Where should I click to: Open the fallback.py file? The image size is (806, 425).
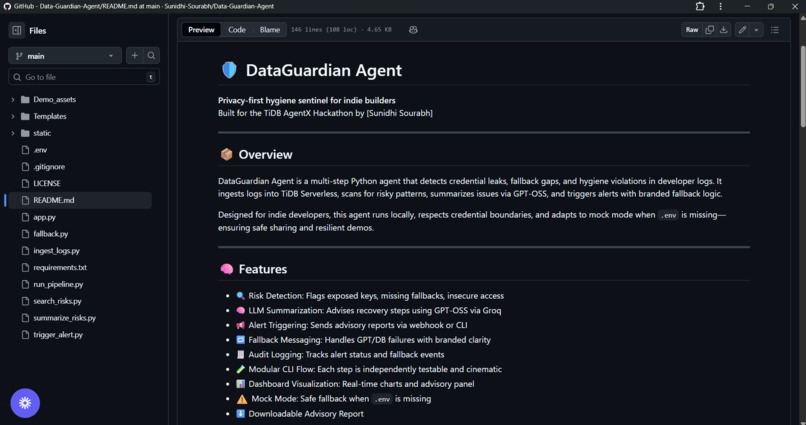[x=50, y=234]
